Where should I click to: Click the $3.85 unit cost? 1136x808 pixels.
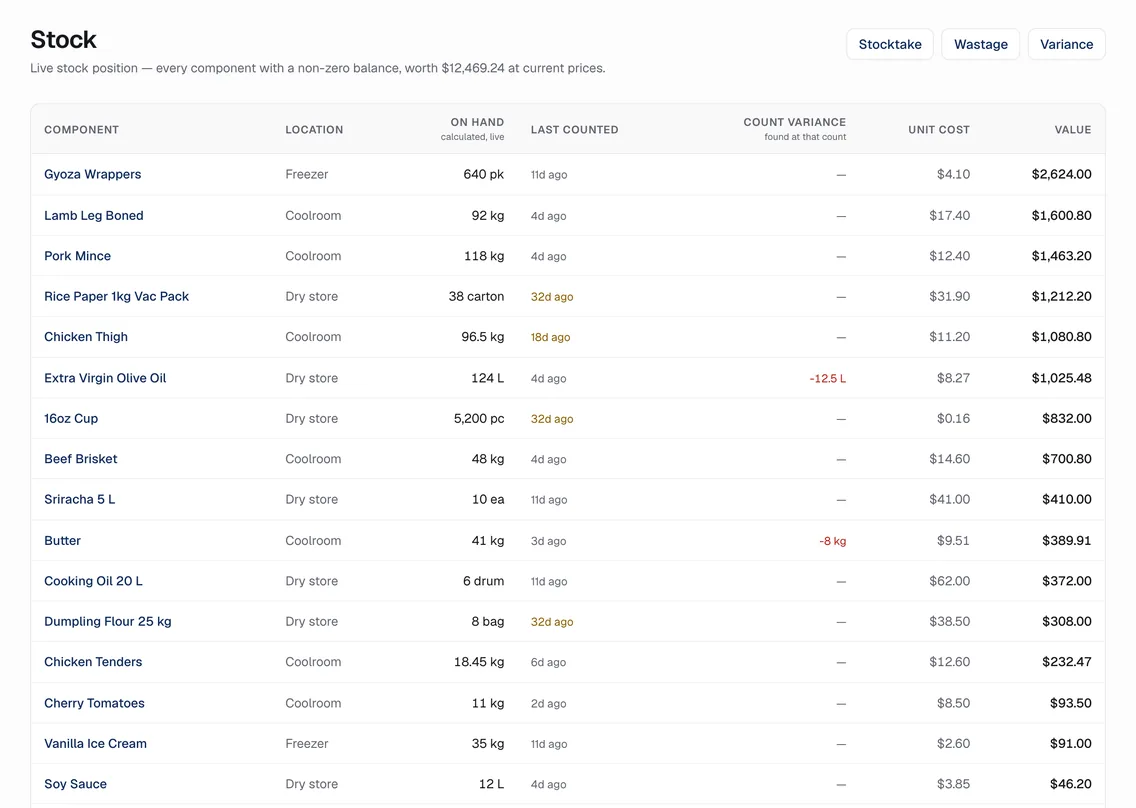coord(953,785)
